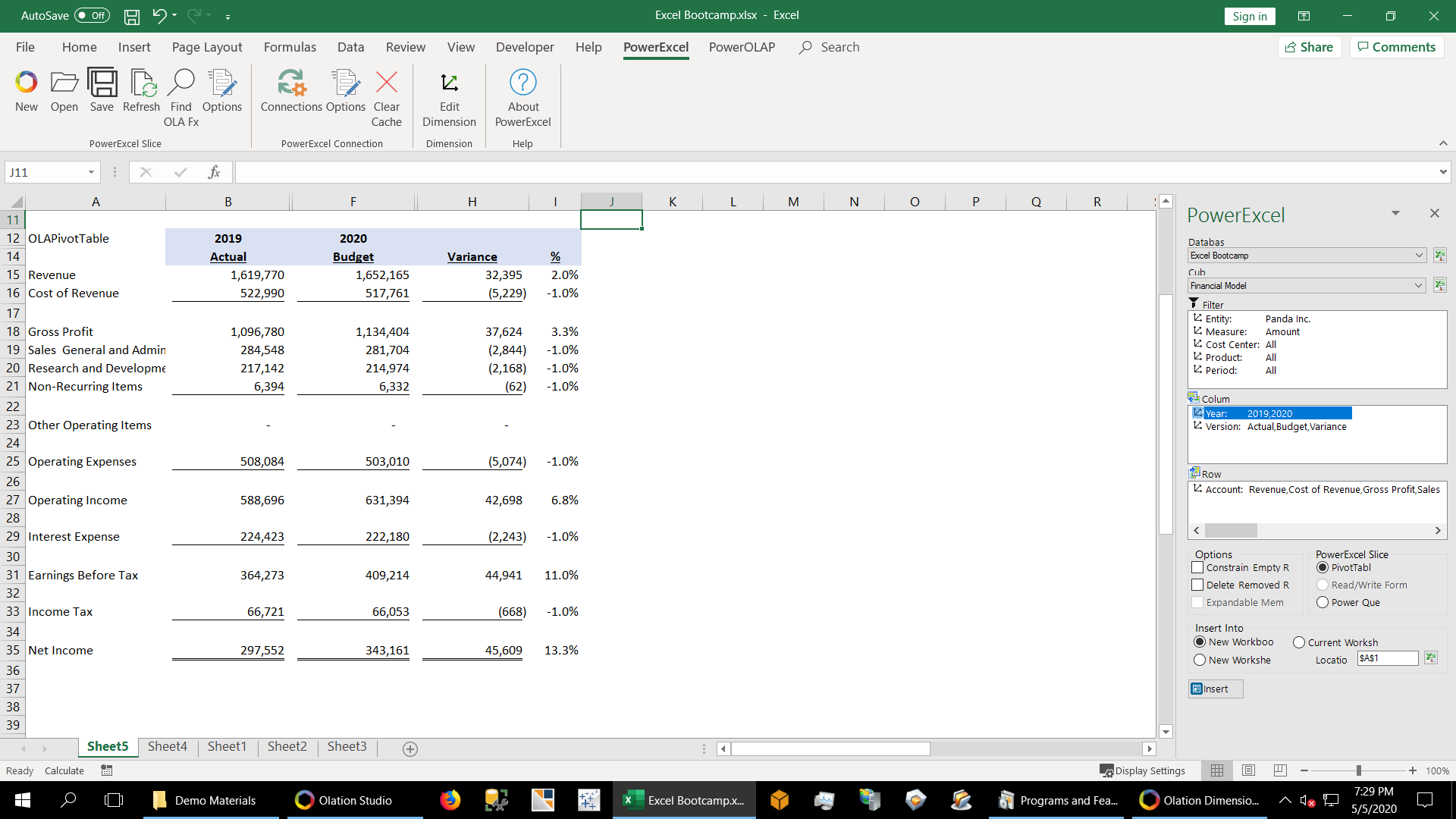Viewport: 1456px width, 819px height.
Task: Collapse the ribbon with the chevron
Action: 1443,143
